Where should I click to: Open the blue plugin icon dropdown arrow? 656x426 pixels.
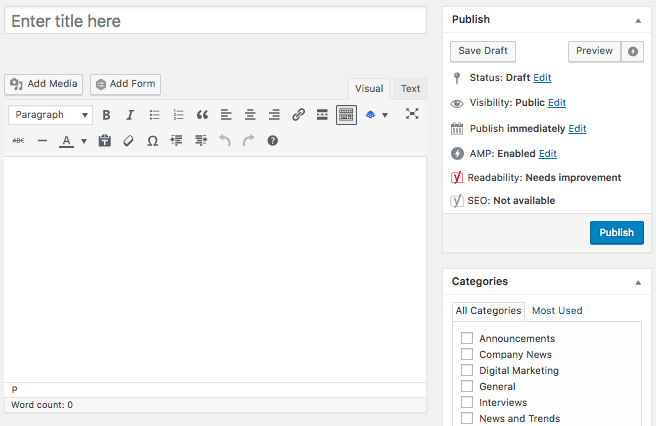(385, 115)
